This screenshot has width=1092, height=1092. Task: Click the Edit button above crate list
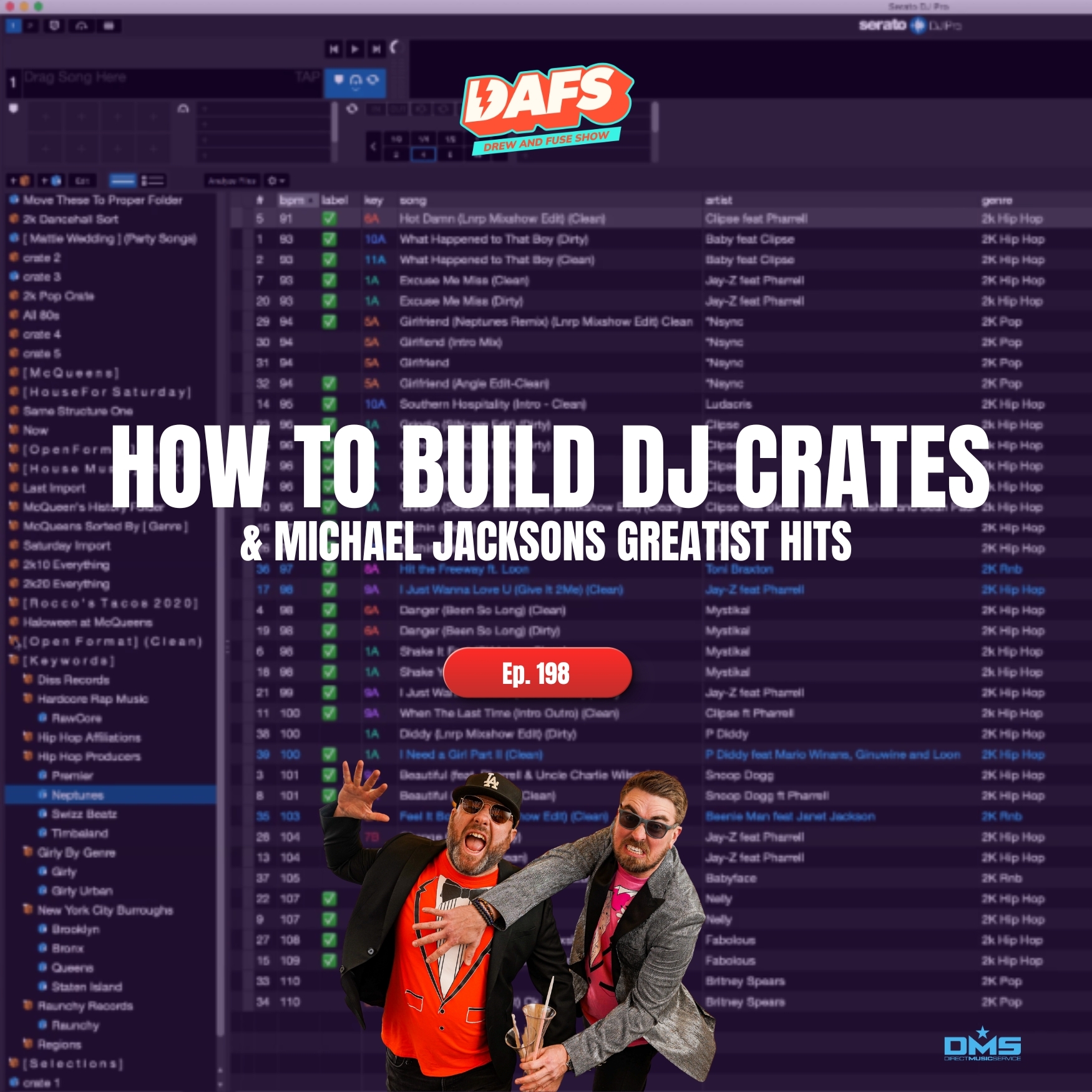[x=82, y=181]
